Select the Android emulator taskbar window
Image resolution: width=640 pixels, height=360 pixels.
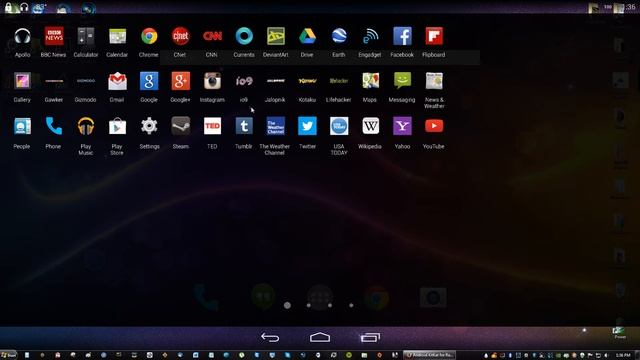click(429, 355)
